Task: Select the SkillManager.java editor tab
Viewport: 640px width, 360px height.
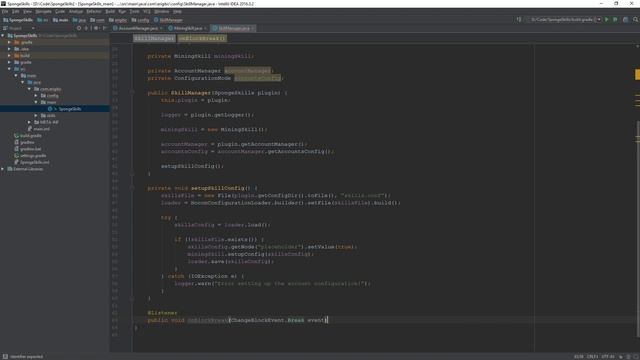Action: 233,28
